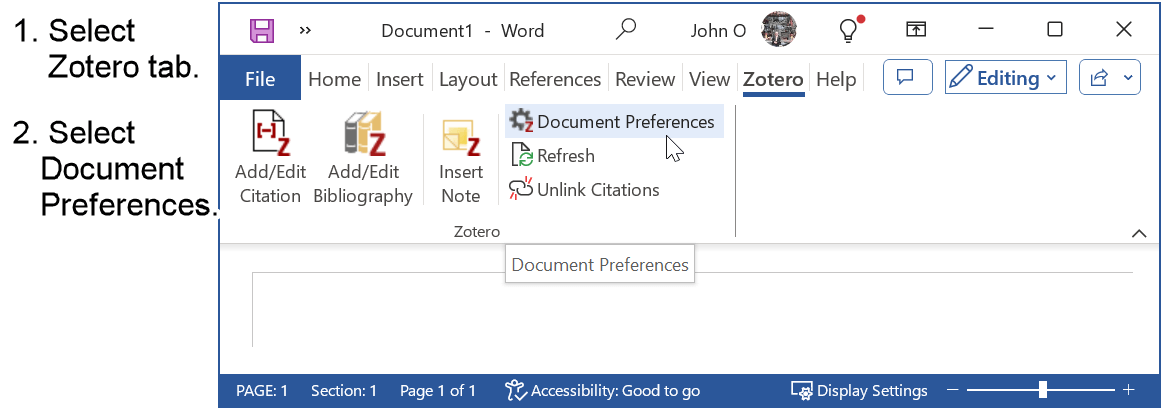Image resolution: width=1161 pixels, height=408 pixels.
Task: Click PAGE: 1 in status bar
Action: [x=262, y=390]
